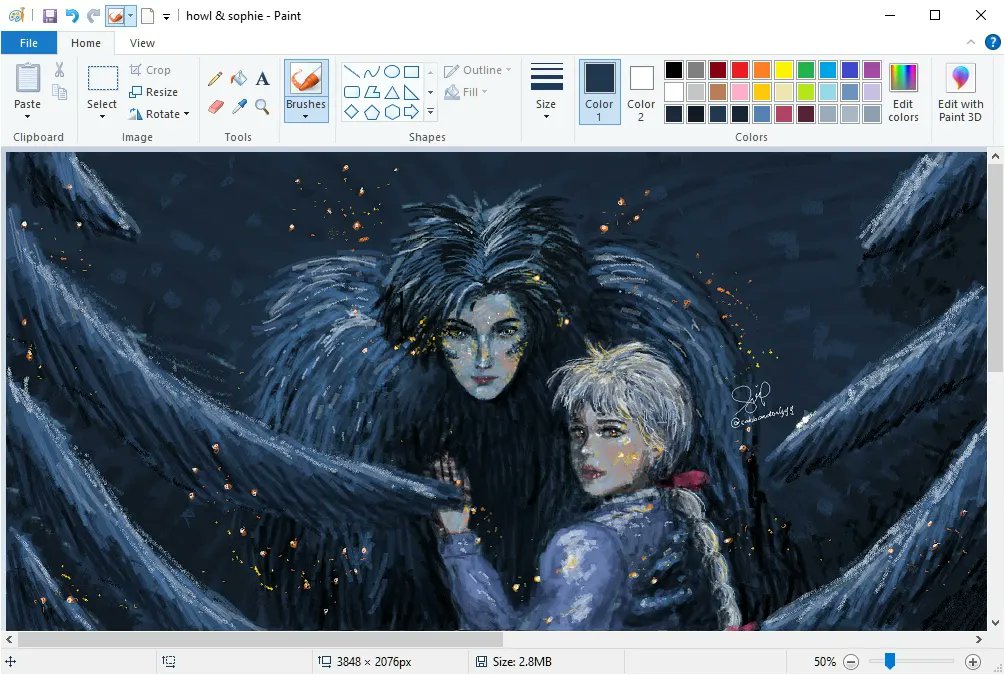
Task: Click the Edit with Paint 3D button
Action: pyautogui.click(x=960, y=93)
